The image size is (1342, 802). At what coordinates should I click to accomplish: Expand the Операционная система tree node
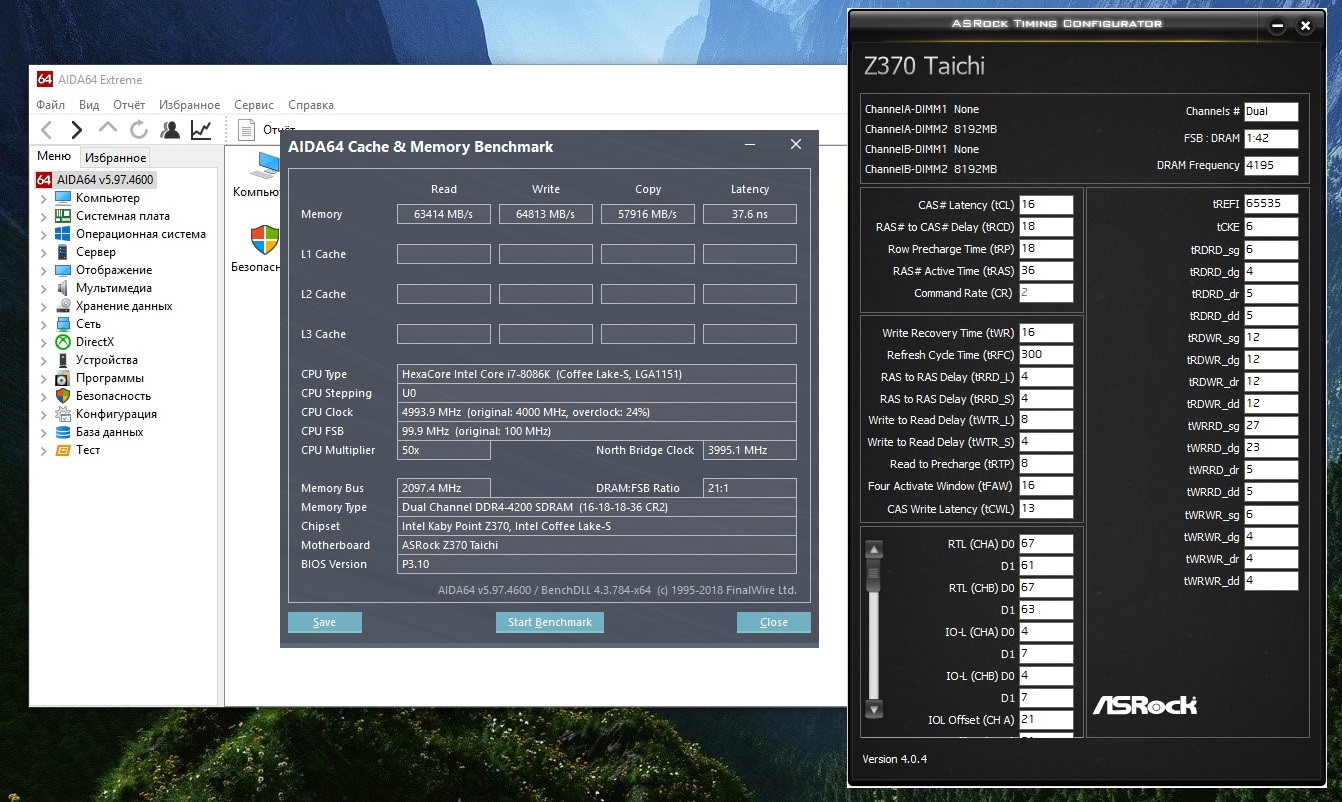click(44, 234)
